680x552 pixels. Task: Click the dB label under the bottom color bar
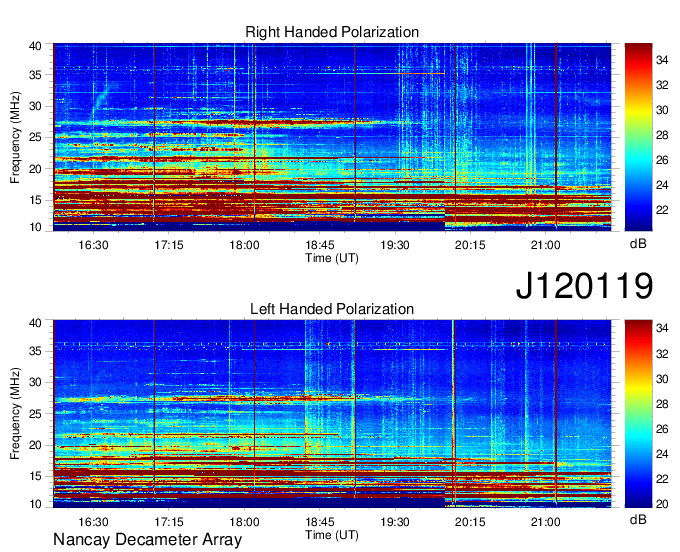(638, 519)
